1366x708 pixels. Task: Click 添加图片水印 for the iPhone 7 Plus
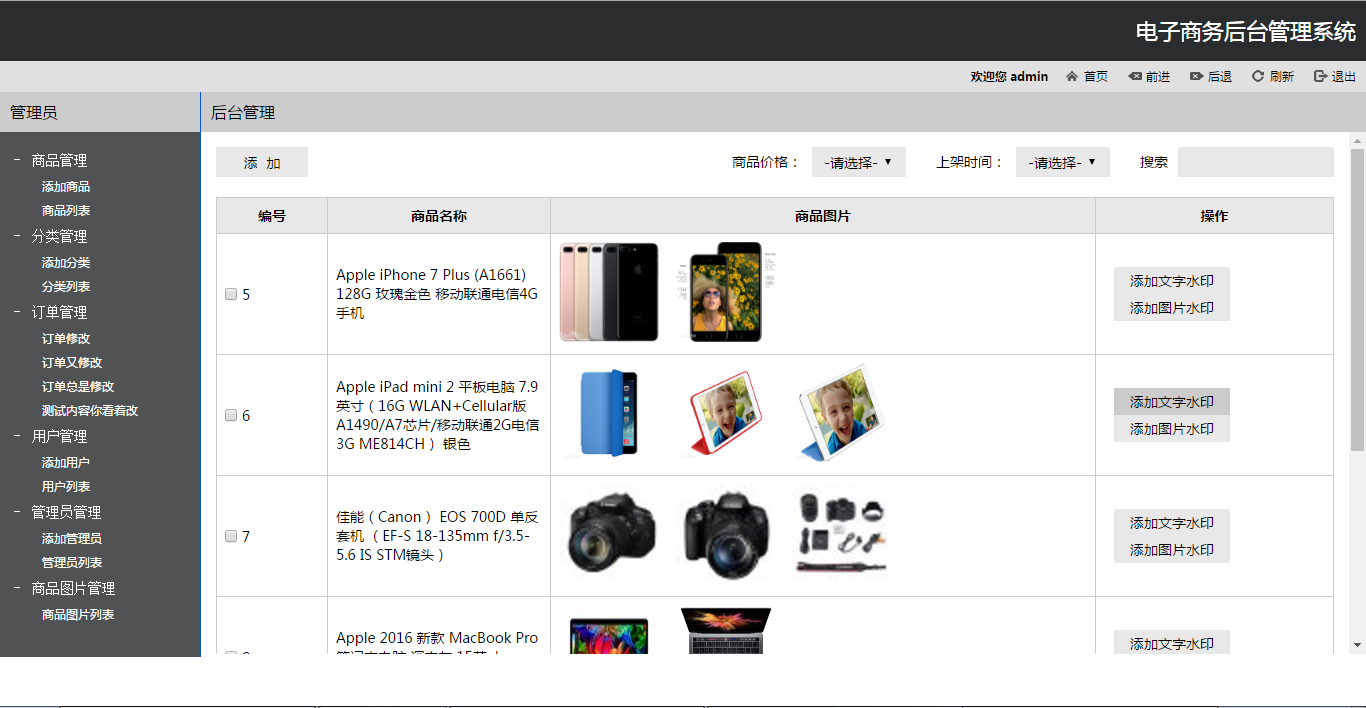click(x=1172, y=308)
